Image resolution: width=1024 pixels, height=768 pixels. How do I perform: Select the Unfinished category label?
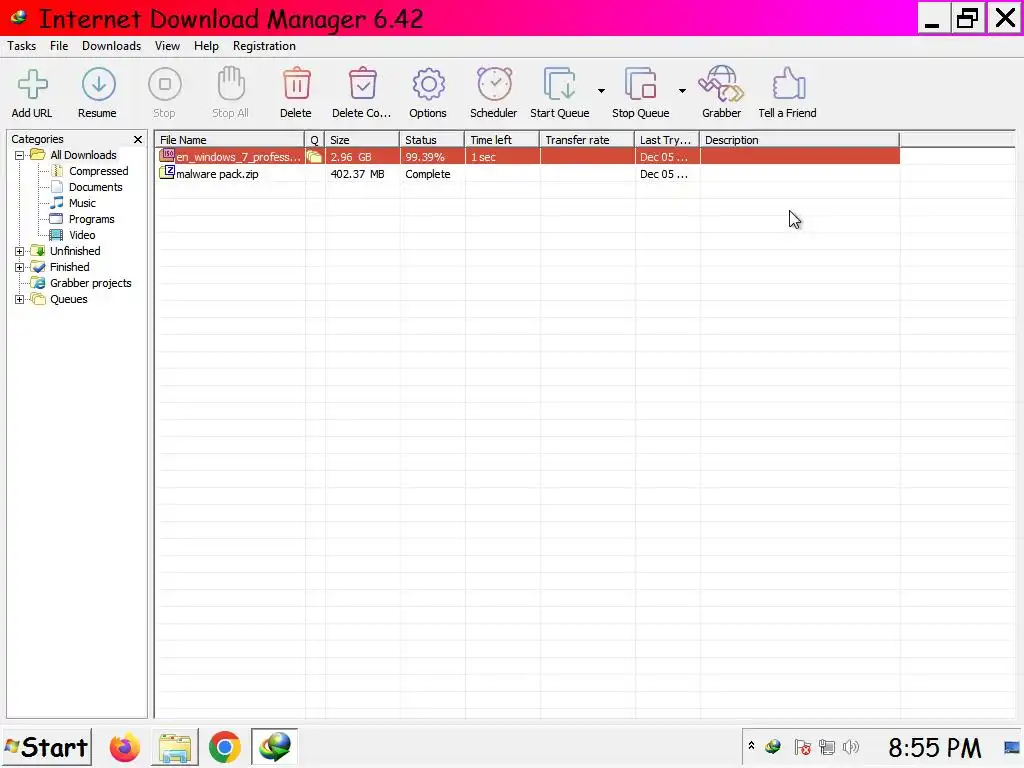(75, 251)
